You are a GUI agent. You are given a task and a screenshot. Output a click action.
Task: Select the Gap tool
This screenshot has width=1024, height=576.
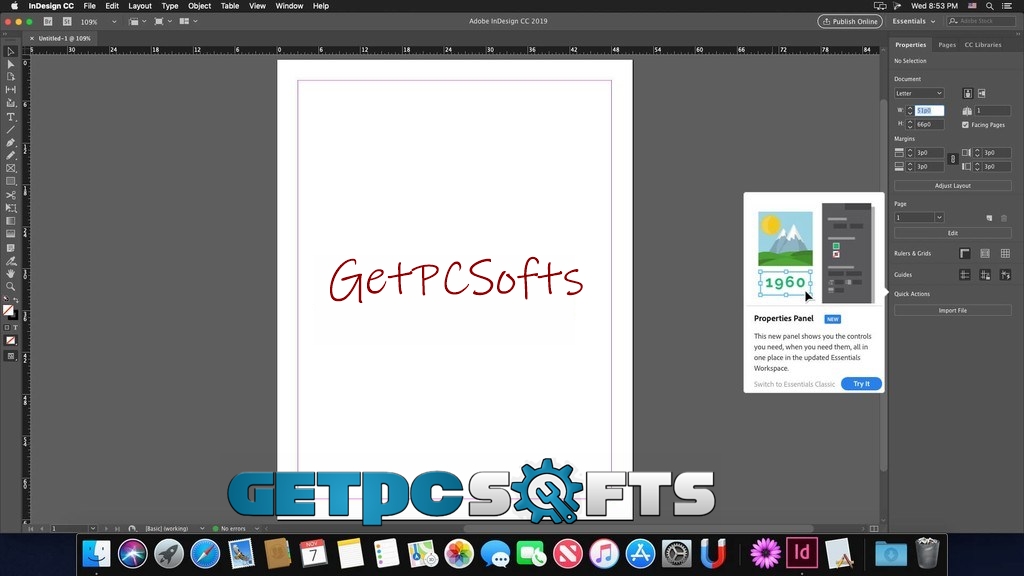pyautogui.click(x=10, y=89)
